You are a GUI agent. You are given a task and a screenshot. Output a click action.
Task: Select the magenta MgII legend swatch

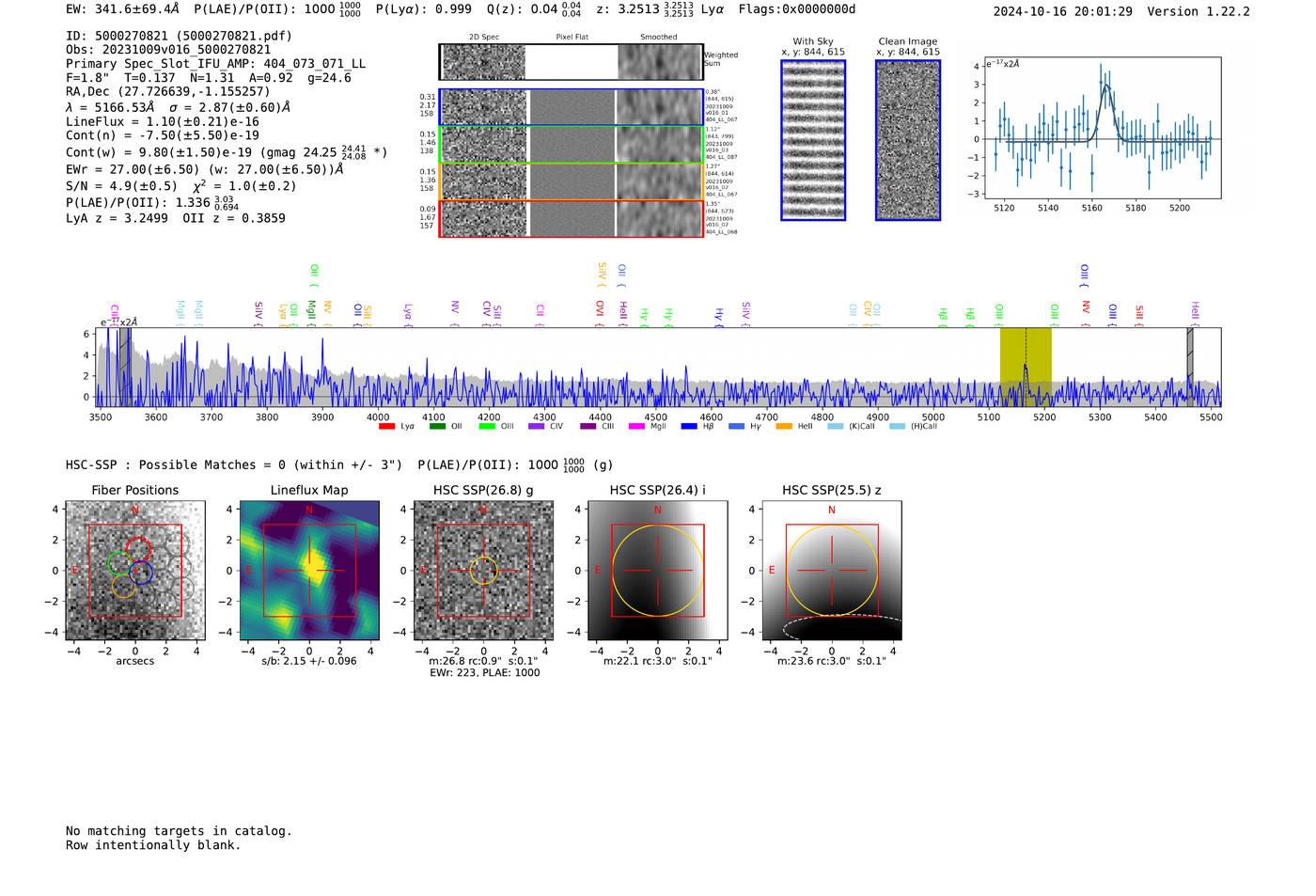click(x=636, y=427)
